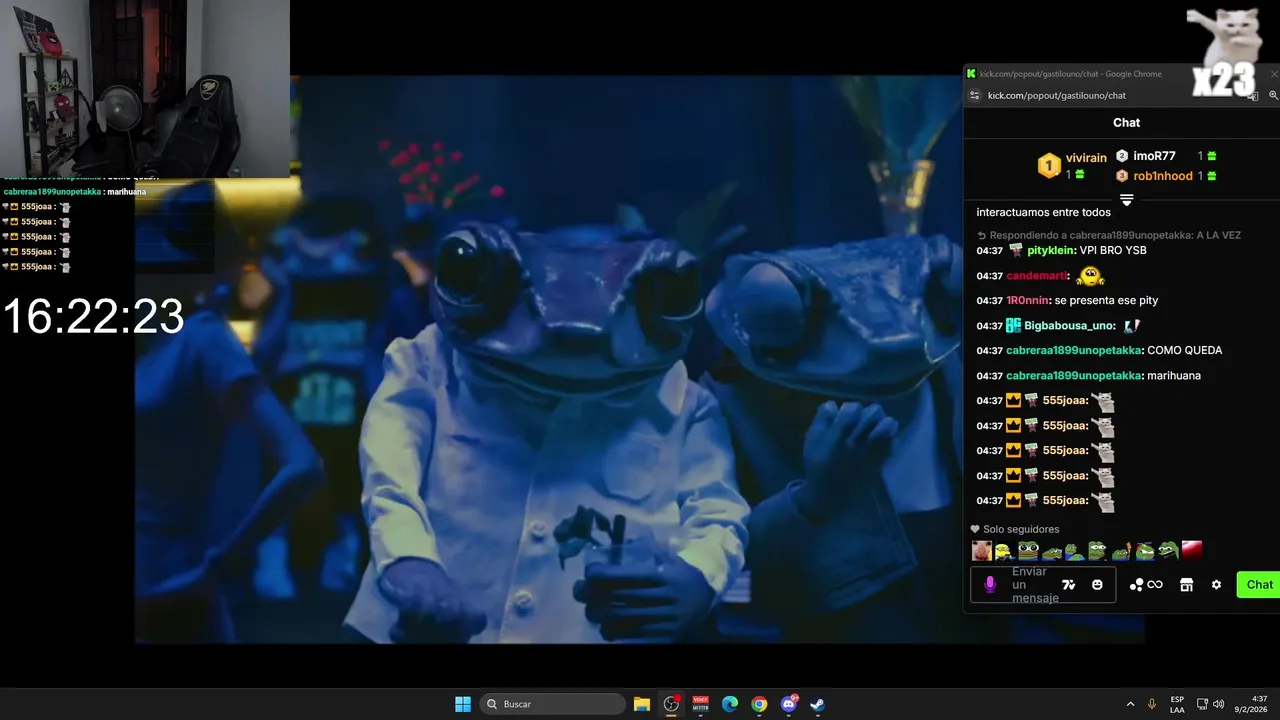Click username candemarti in chat
Screen dimensions: 1280x720
point(1037,275)
